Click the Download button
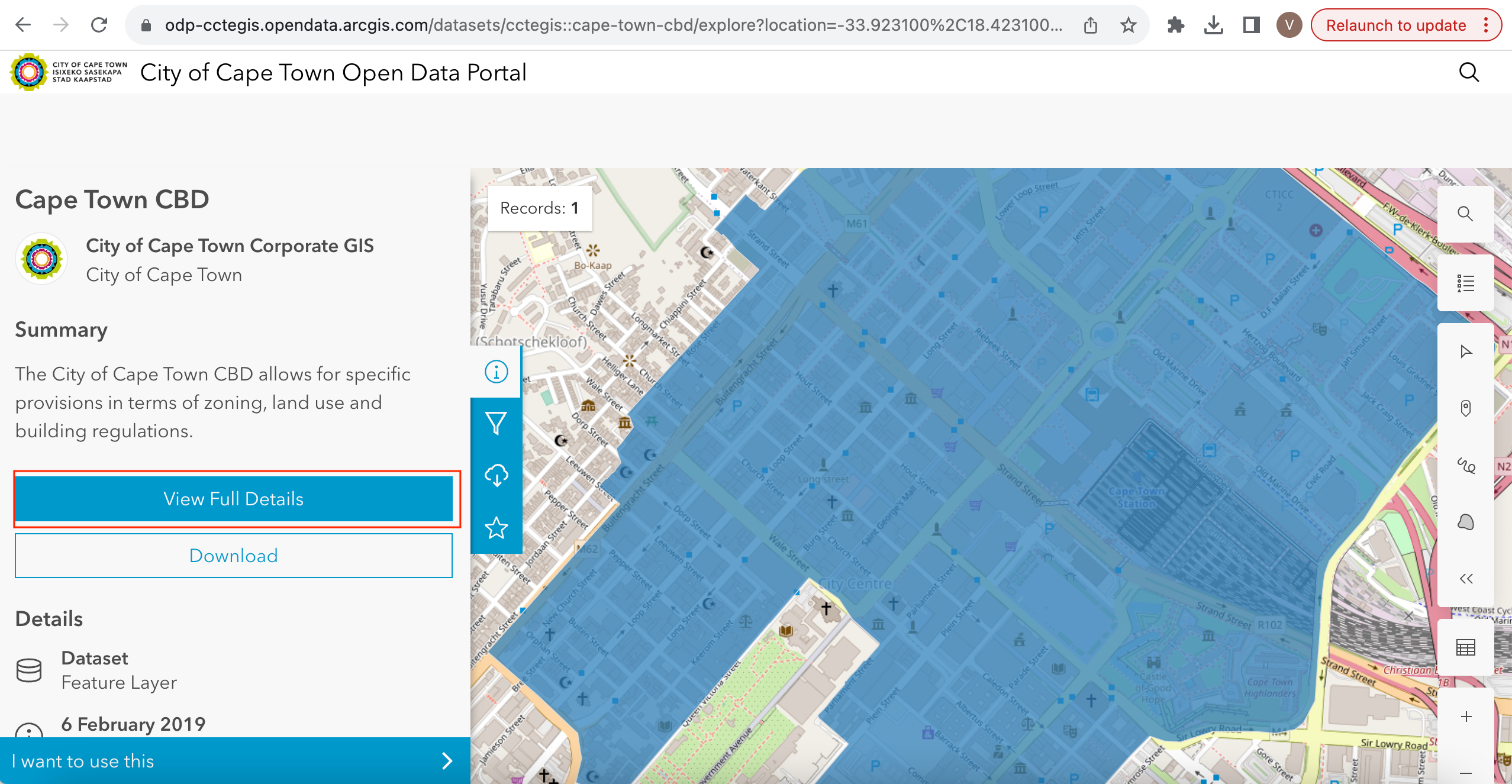Screen dimensions: 1512x784 [234, 556]
